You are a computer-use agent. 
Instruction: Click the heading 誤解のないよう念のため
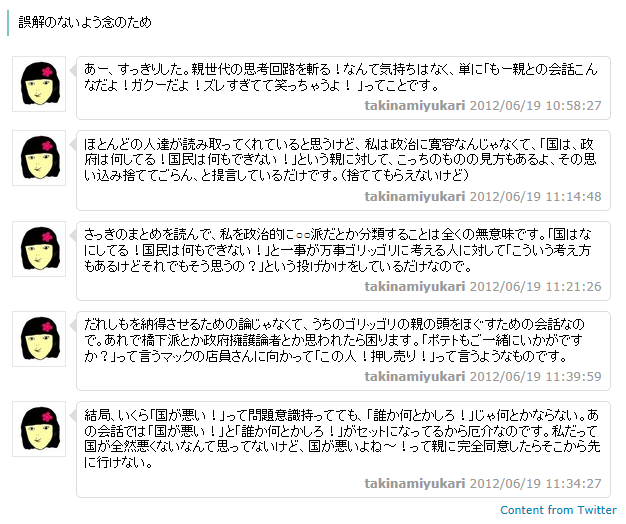pos(85,22)
